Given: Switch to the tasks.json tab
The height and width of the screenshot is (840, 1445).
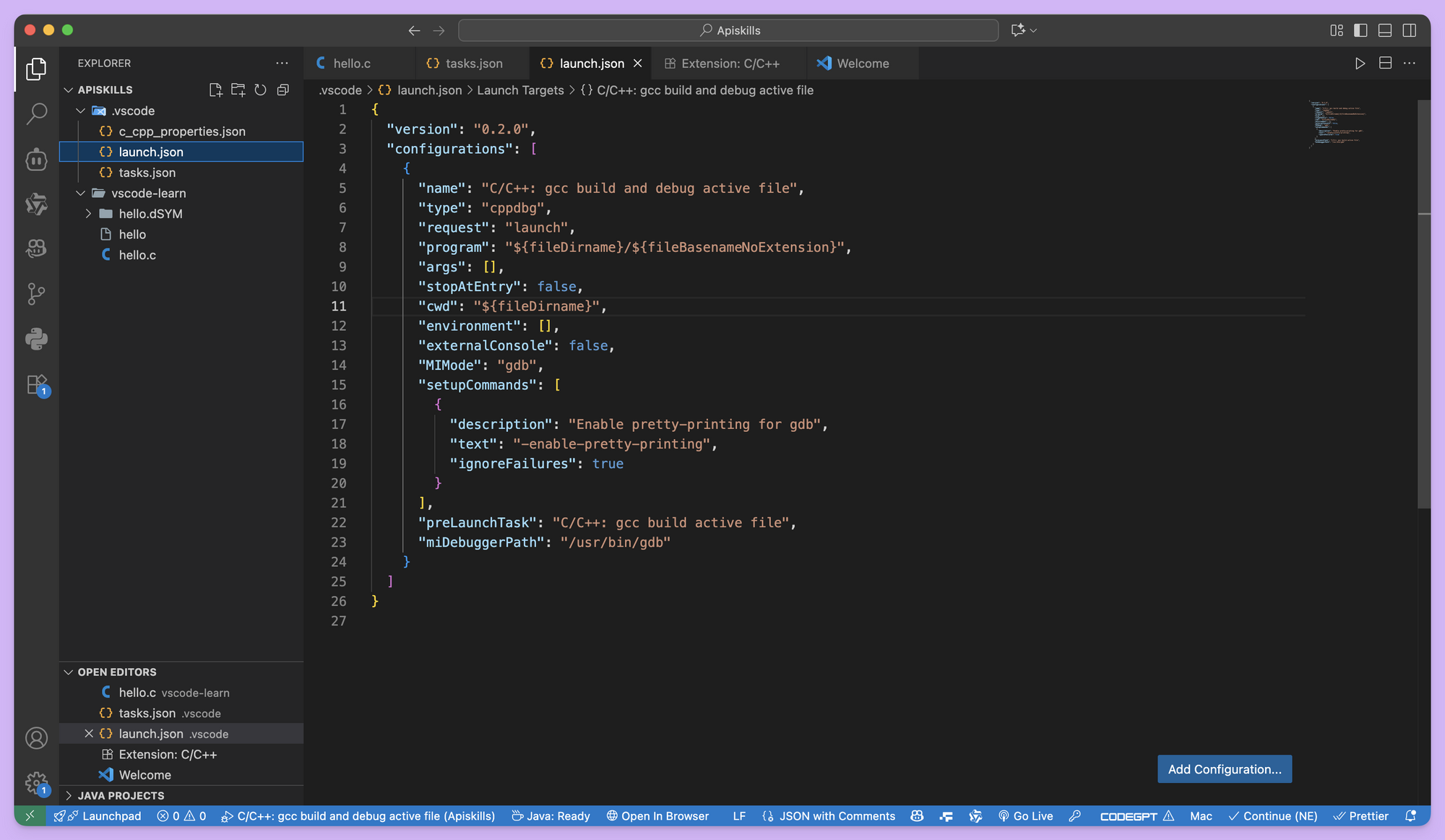Looking at the screenshot, I should pos(473,64).
